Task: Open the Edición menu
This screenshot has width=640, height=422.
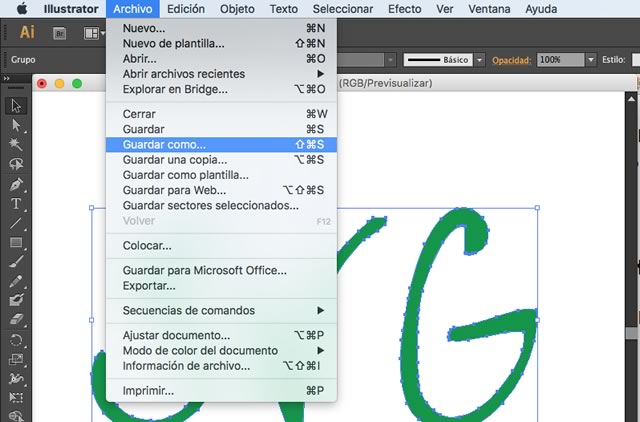Action: [x=186, y=9]
